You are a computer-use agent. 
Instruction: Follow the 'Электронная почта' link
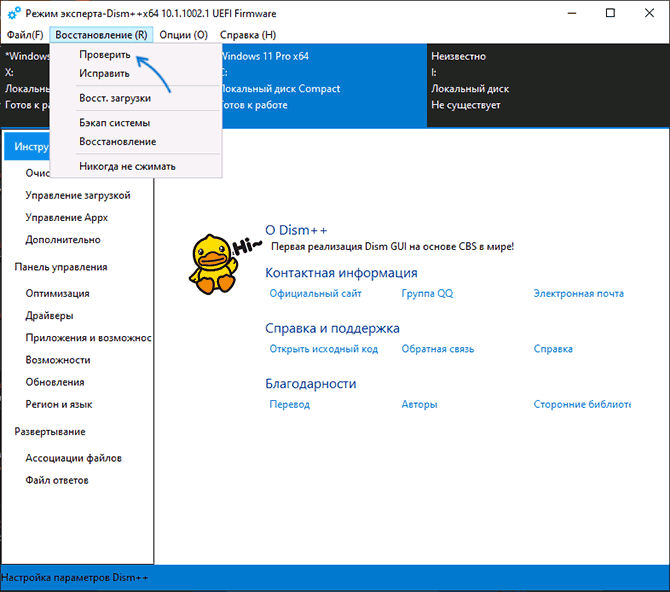[x=578, y=293]
